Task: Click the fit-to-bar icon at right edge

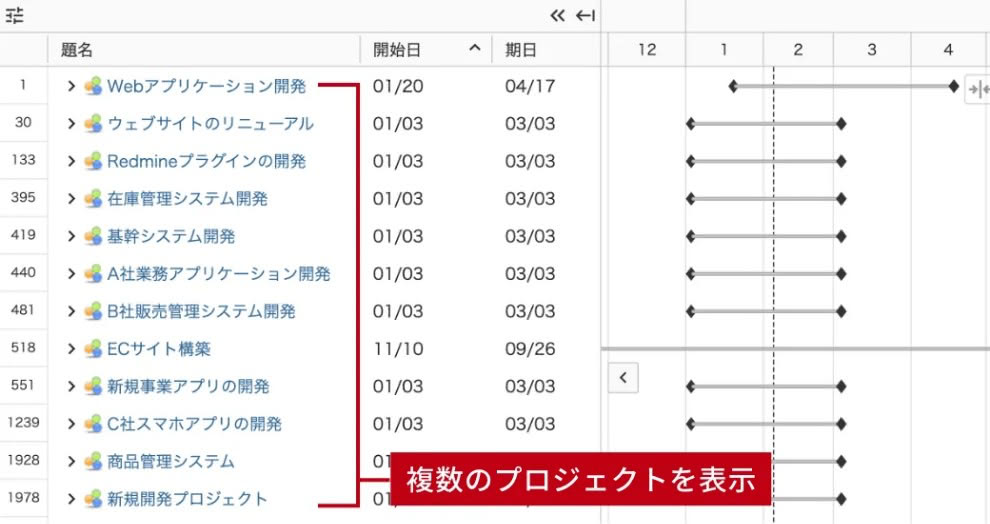Action: pos(977,91)
